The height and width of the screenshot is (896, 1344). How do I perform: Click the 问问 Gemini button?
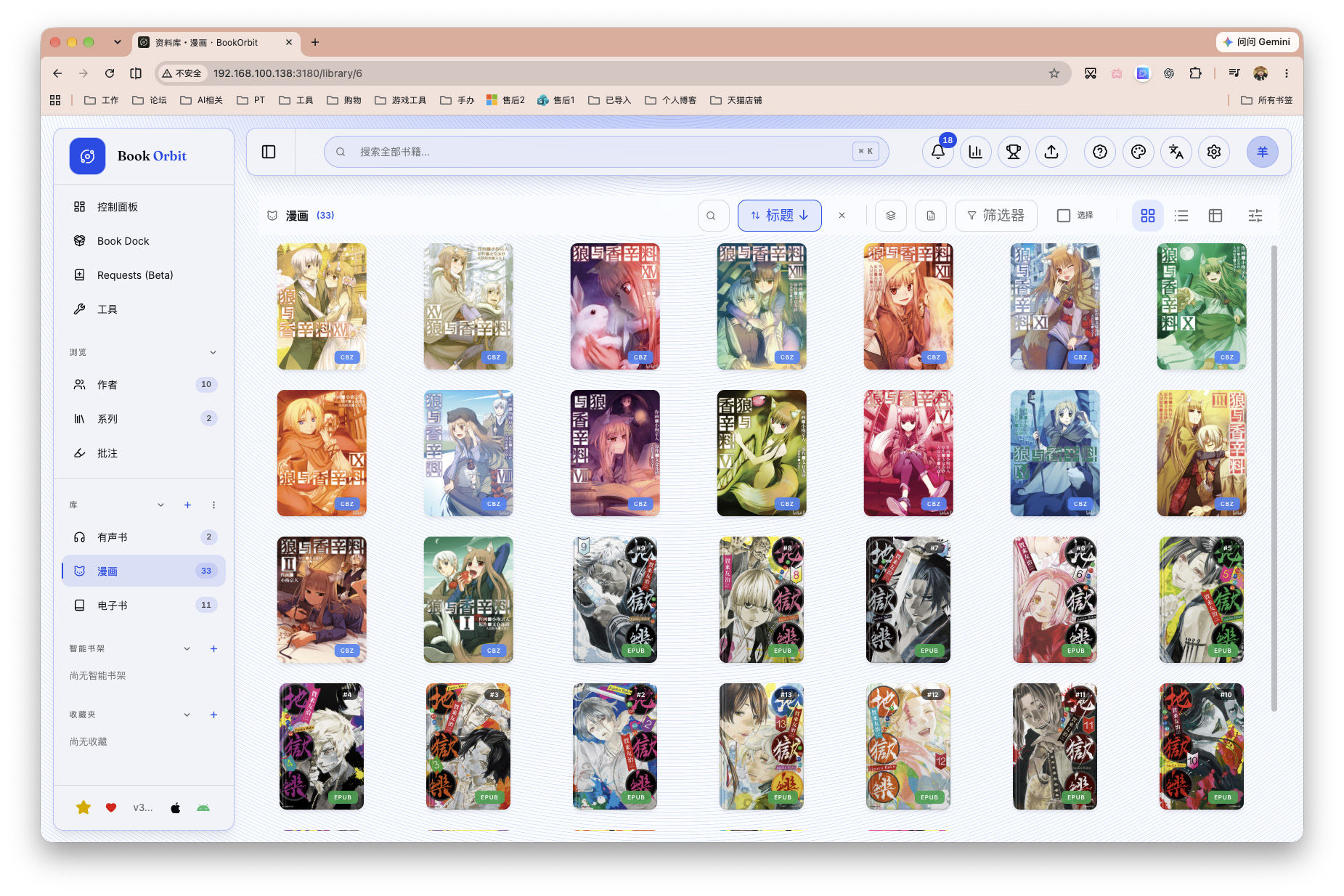tap(1257, 42)
